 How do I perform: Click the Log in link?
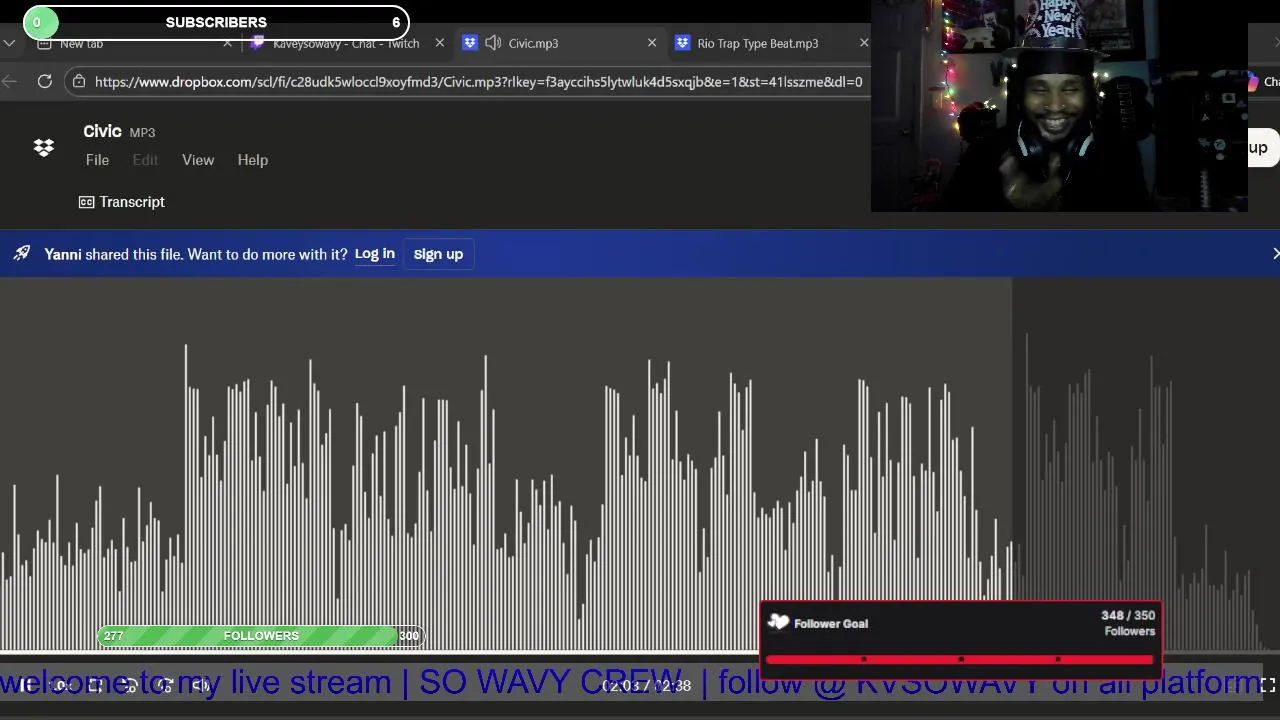(374, 254)
